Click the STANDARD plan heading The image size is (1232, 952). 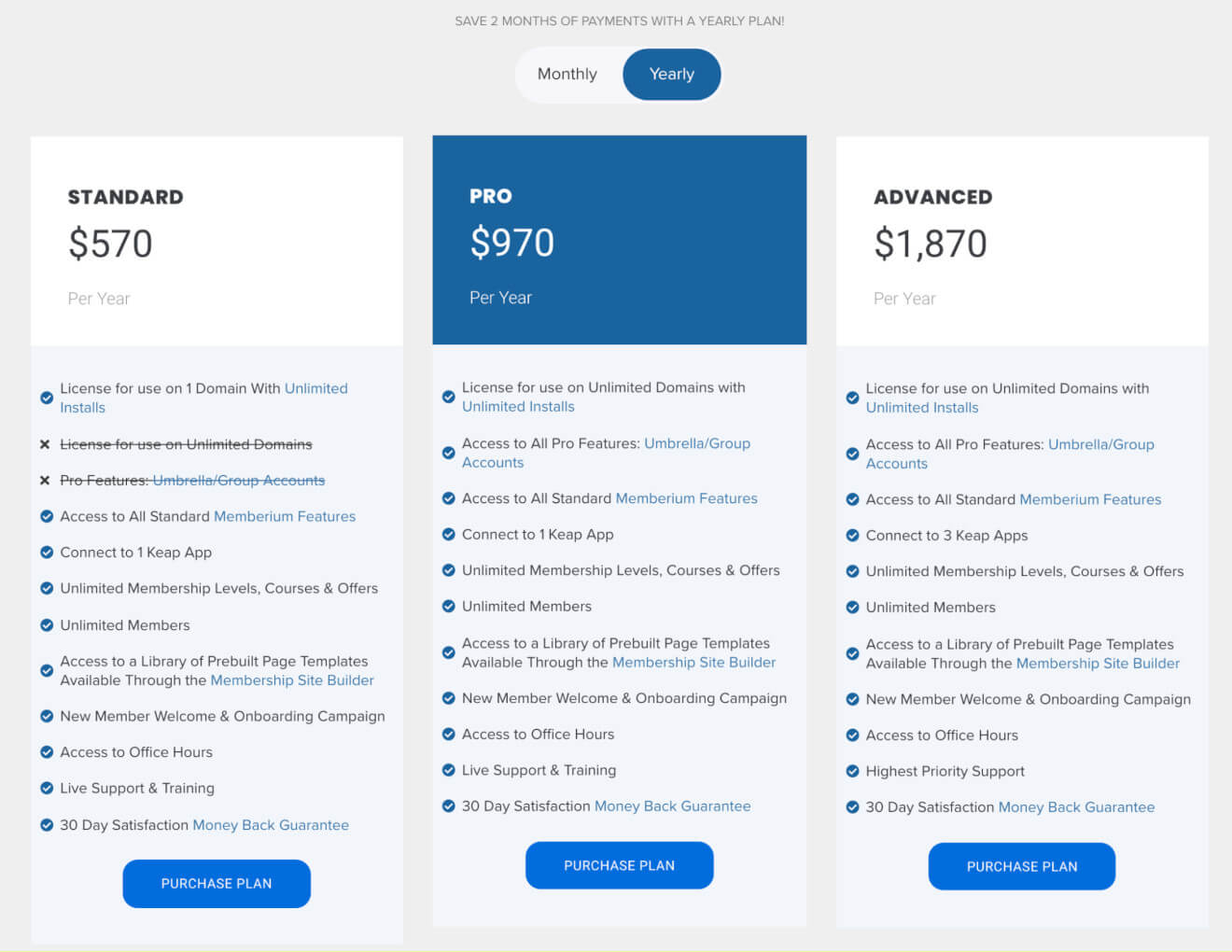click(x=126, y=197)
